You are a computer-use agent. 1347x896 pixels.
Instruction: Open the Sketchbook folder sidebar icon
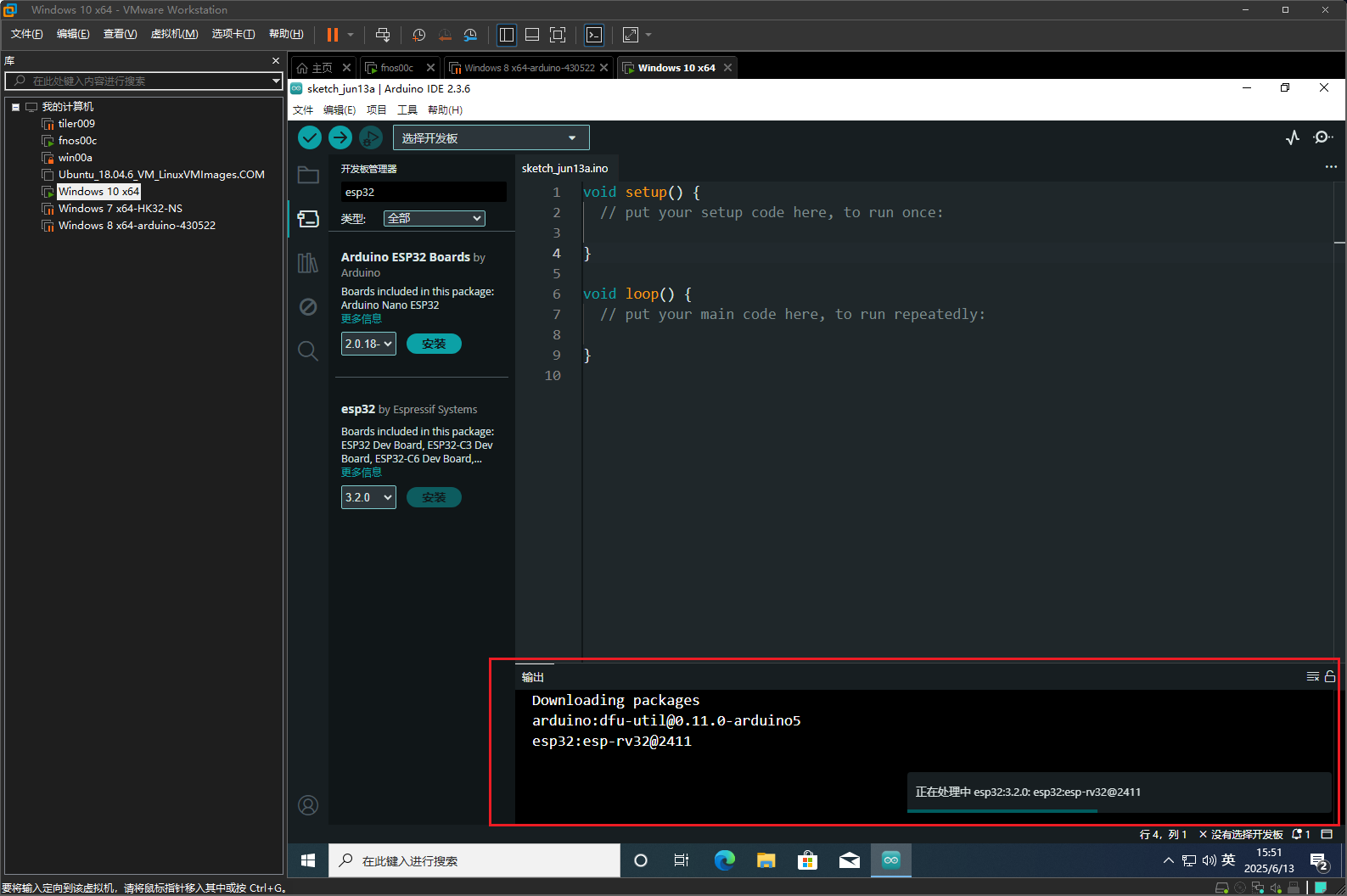coord(308,175)
